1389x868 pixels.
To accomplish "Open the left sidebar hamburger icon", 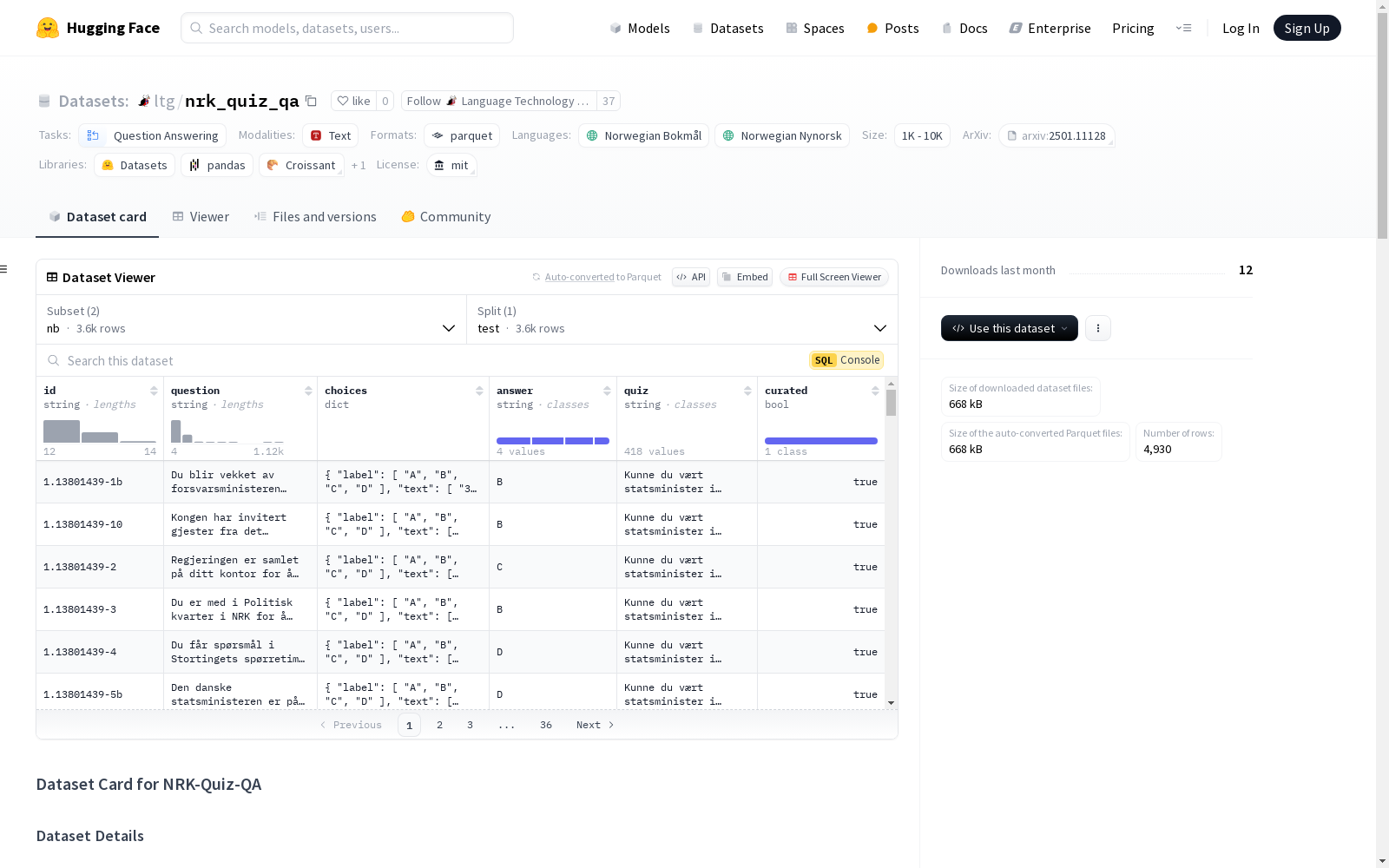I will (4, 269).
